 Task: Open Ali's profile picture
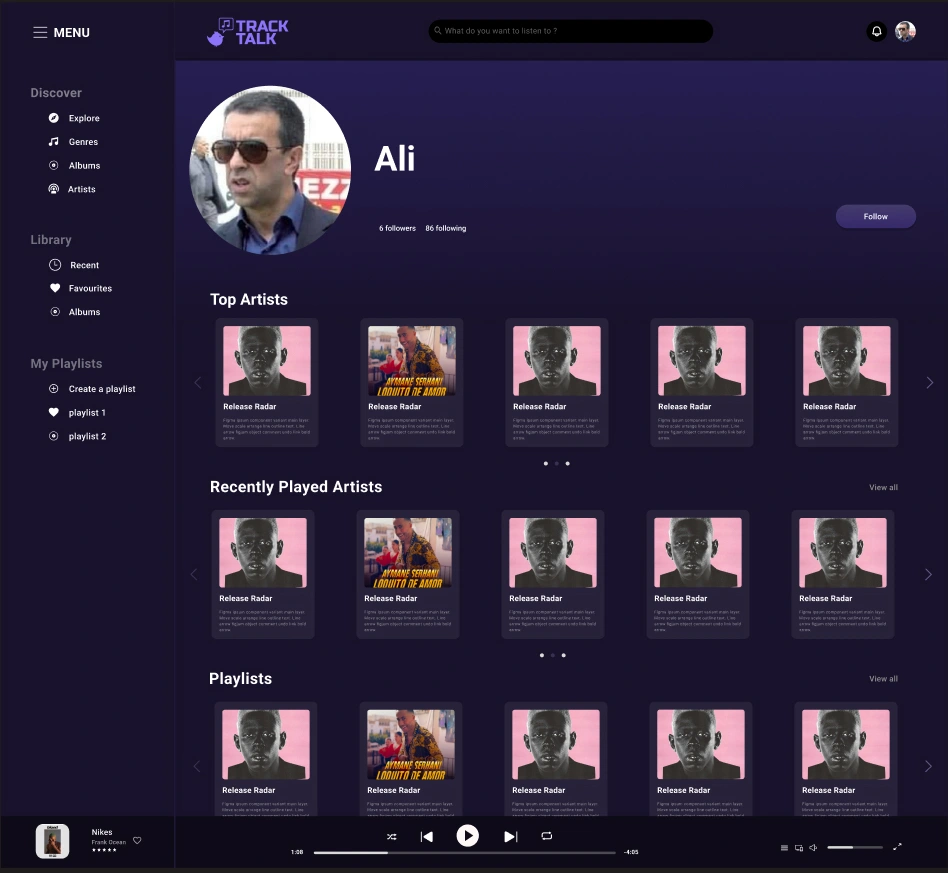click(x=270, y=170)
